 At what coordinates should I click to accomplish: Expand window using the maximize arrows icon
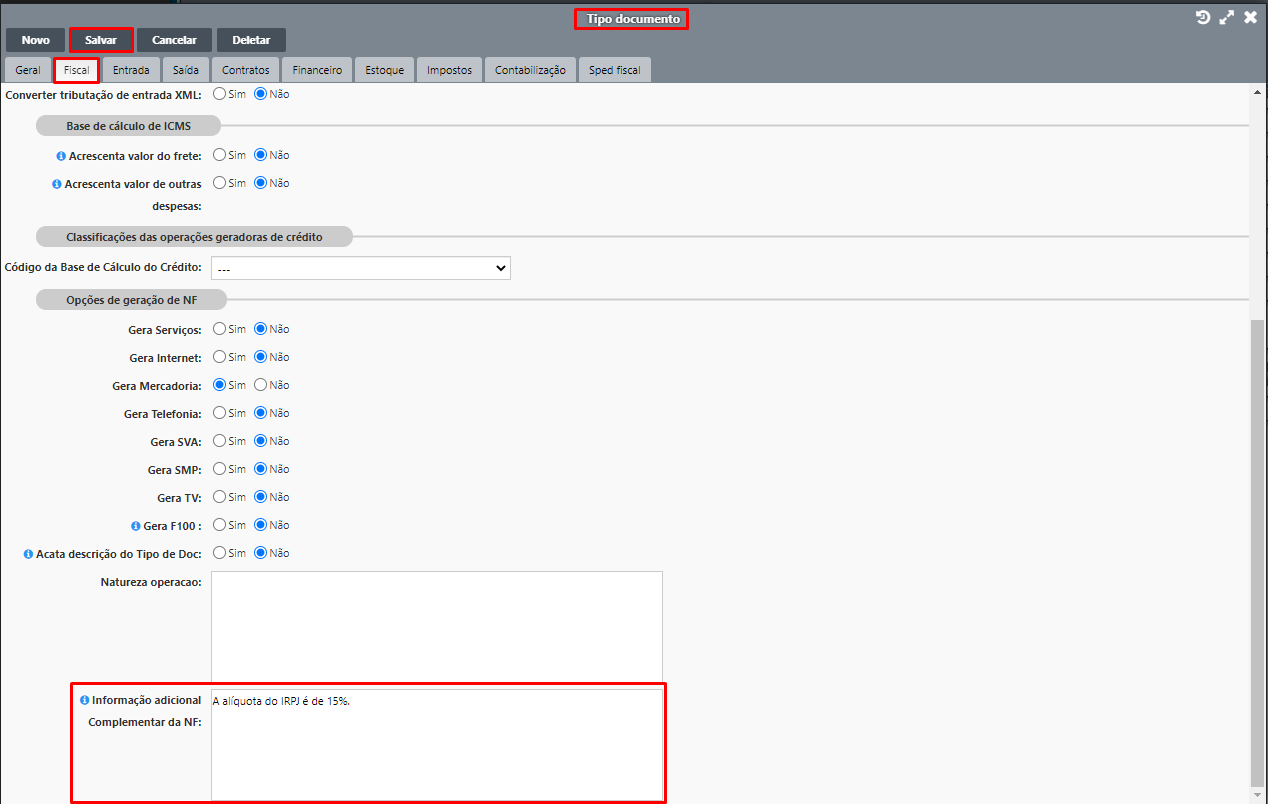click(x=1227, y=17)
